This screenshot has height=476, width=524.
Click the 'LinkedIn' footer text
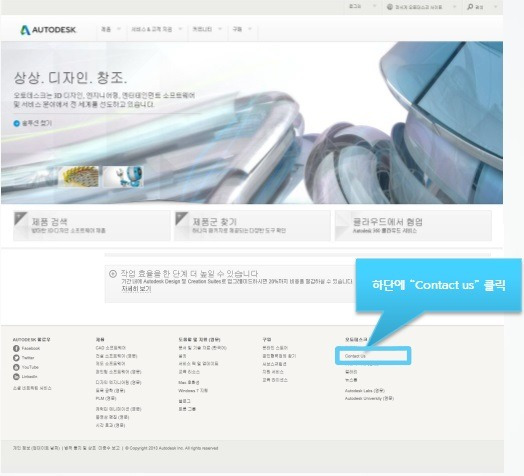29,376
